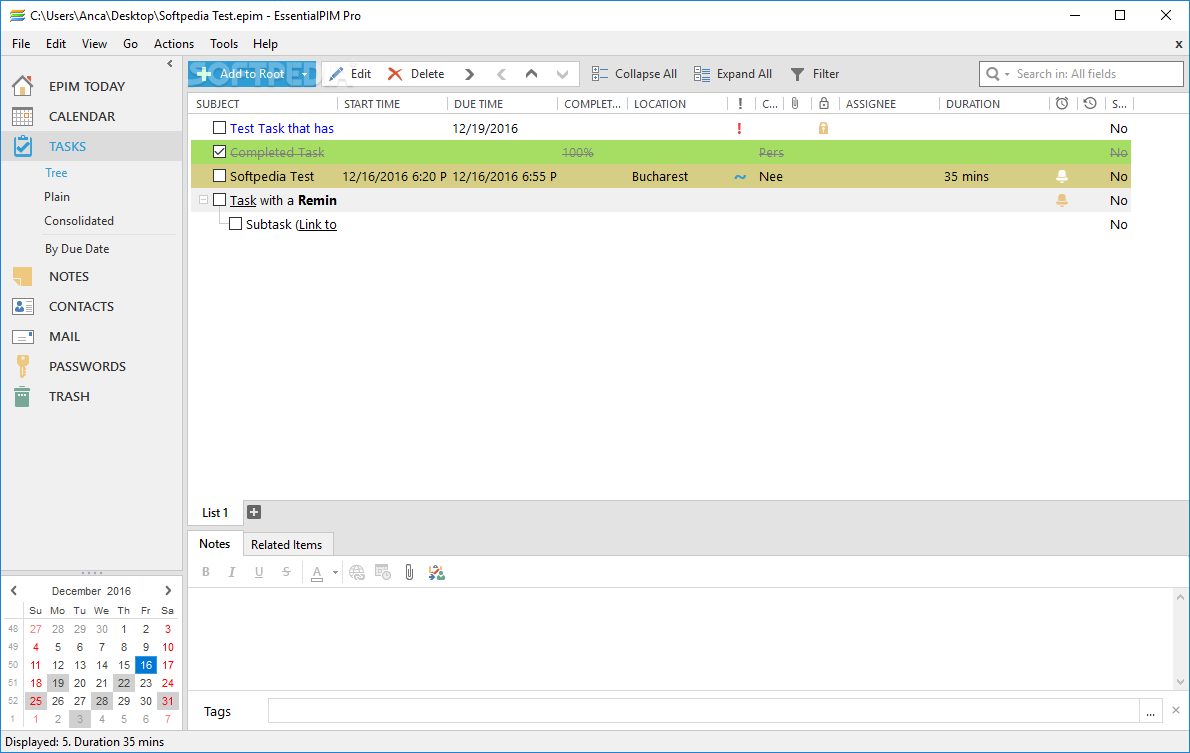Insert hyperlink in notes toolbar
Viewport: 1190px width, 753px height.
[357, 572]
